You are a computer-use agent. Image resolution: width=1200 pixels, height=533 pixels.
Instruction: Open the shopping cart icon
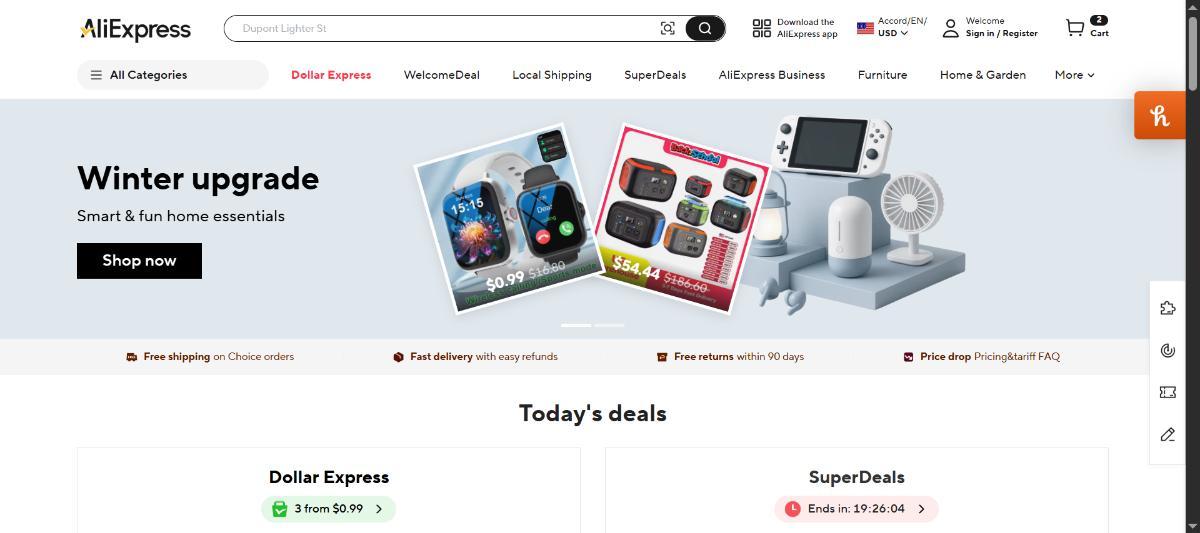(1075, 28)
